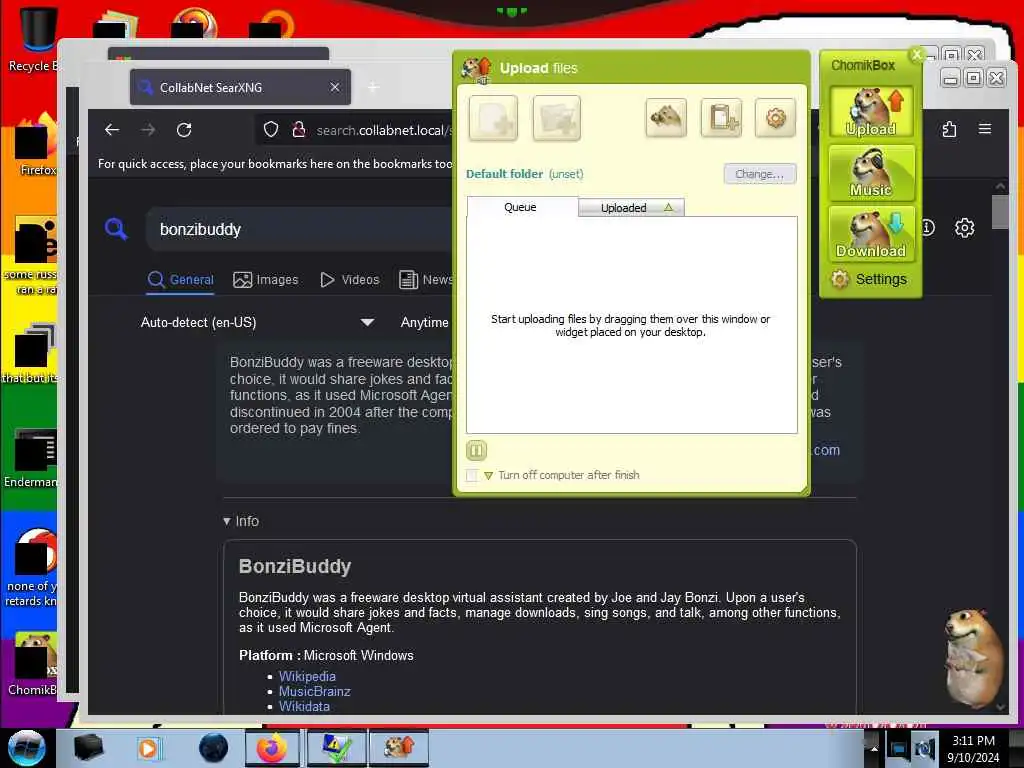Image resolution: width=1024 pixels, height=768 pixels.
Task: Select the News search category
Action: click(x=426, y=280)
